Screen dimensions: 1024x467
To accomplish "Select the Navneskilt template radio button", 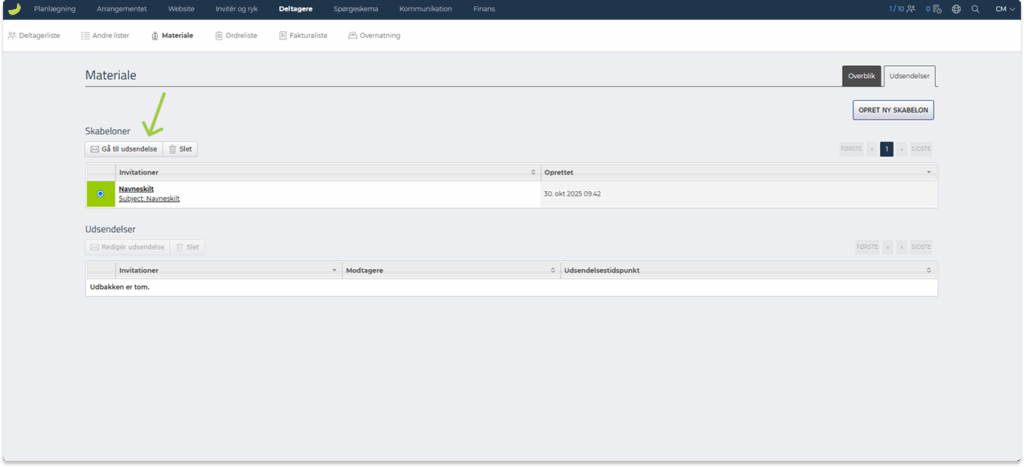I will [x=101, y=194].
